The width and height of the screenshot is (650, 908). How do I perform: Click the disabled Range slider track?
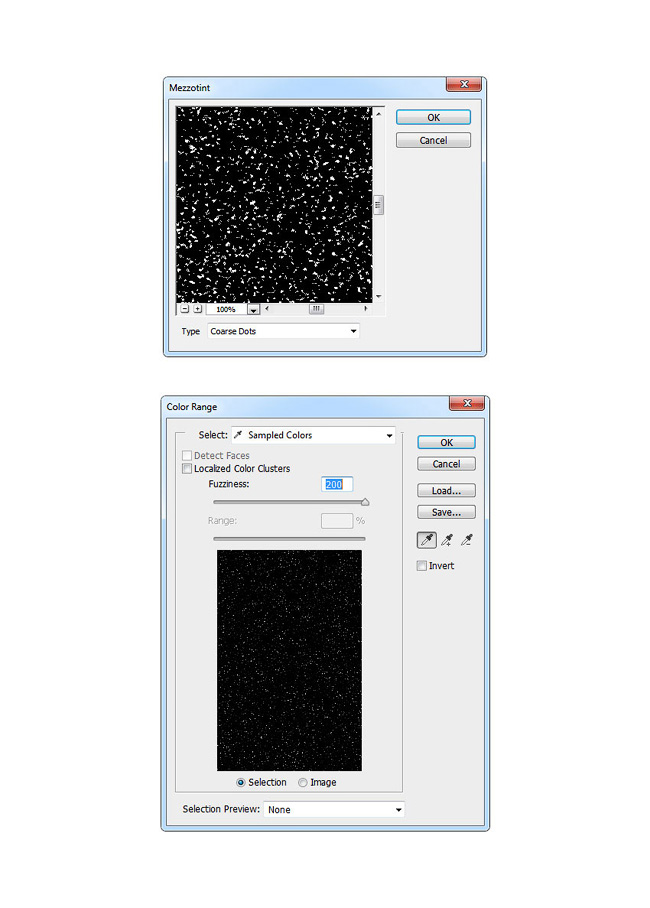point(289,539)
